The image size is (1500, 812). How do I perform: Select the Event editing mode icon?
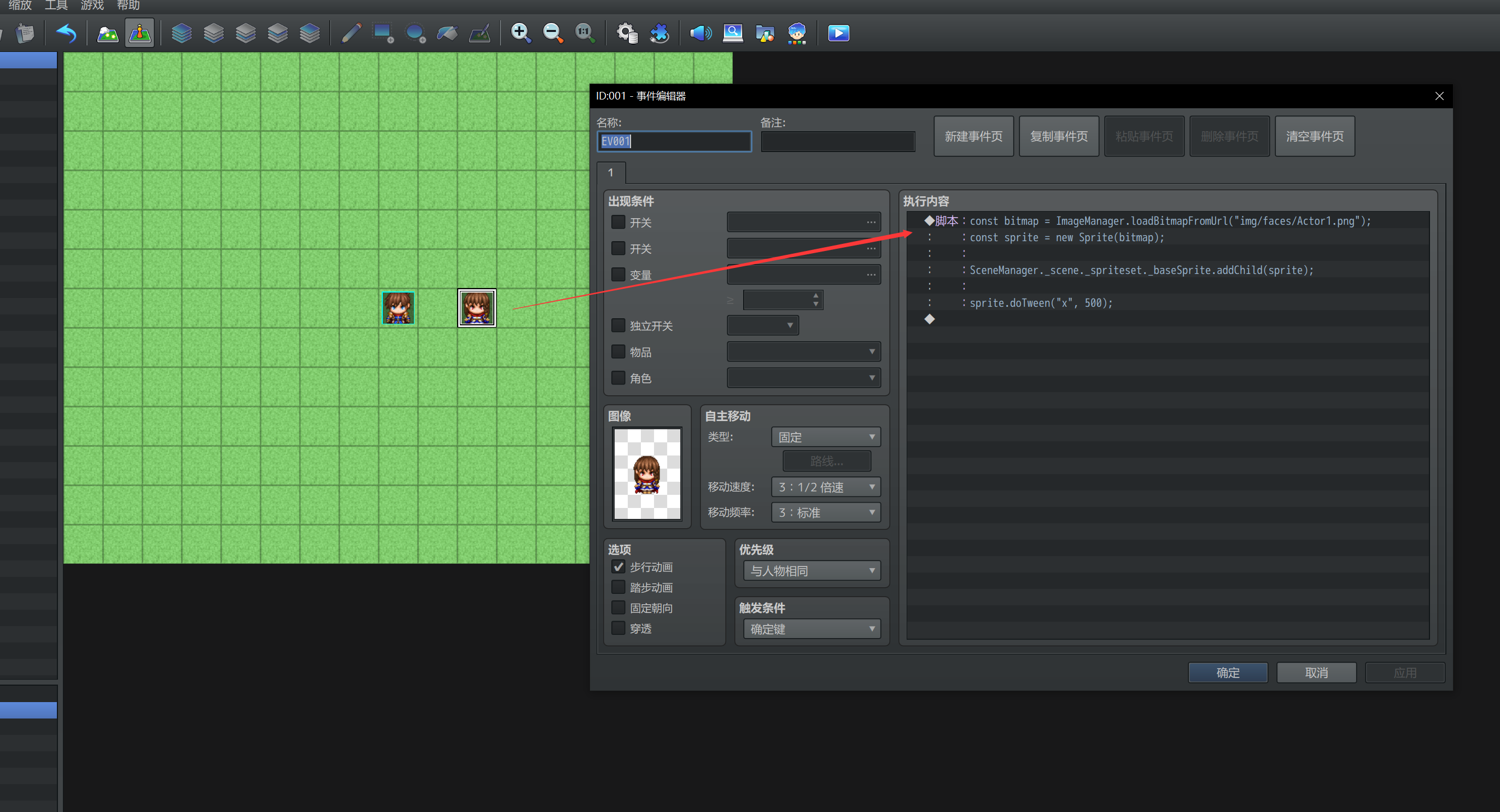click(140, 33)
